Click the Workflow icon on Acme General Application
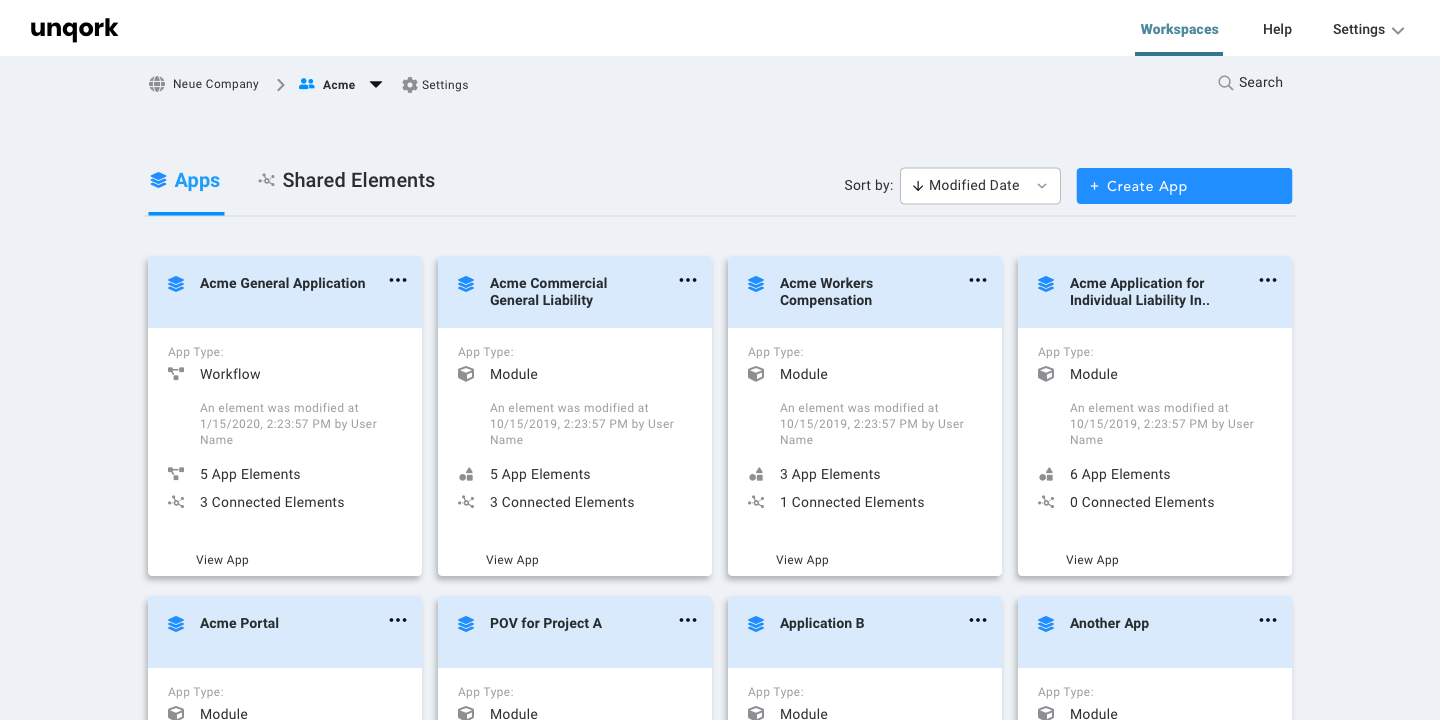Viewport: 1440px width, 720px height. [x=176, y=374]
